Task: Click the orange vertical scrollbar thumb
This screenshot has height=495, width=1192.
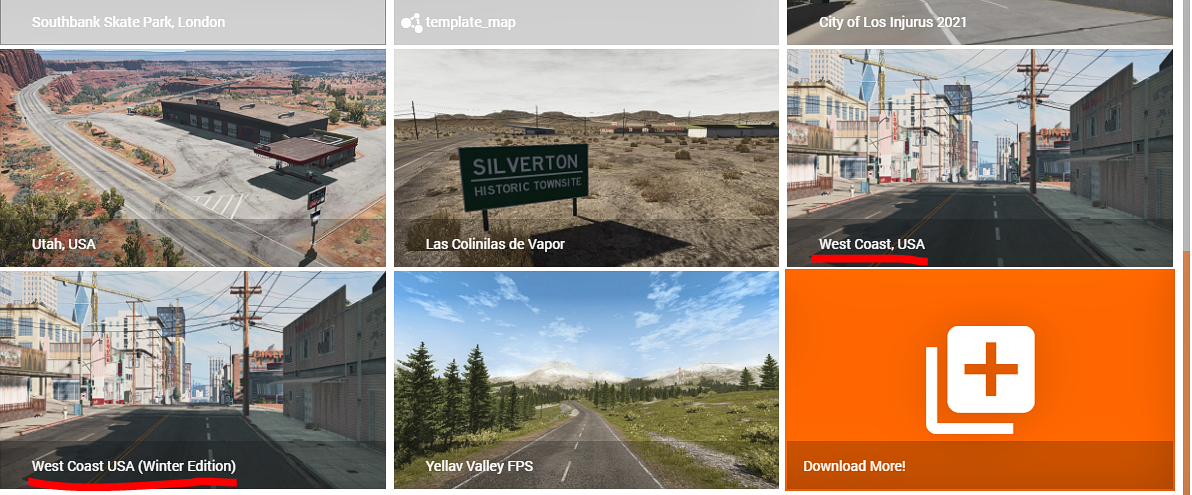Action: 1187,373
